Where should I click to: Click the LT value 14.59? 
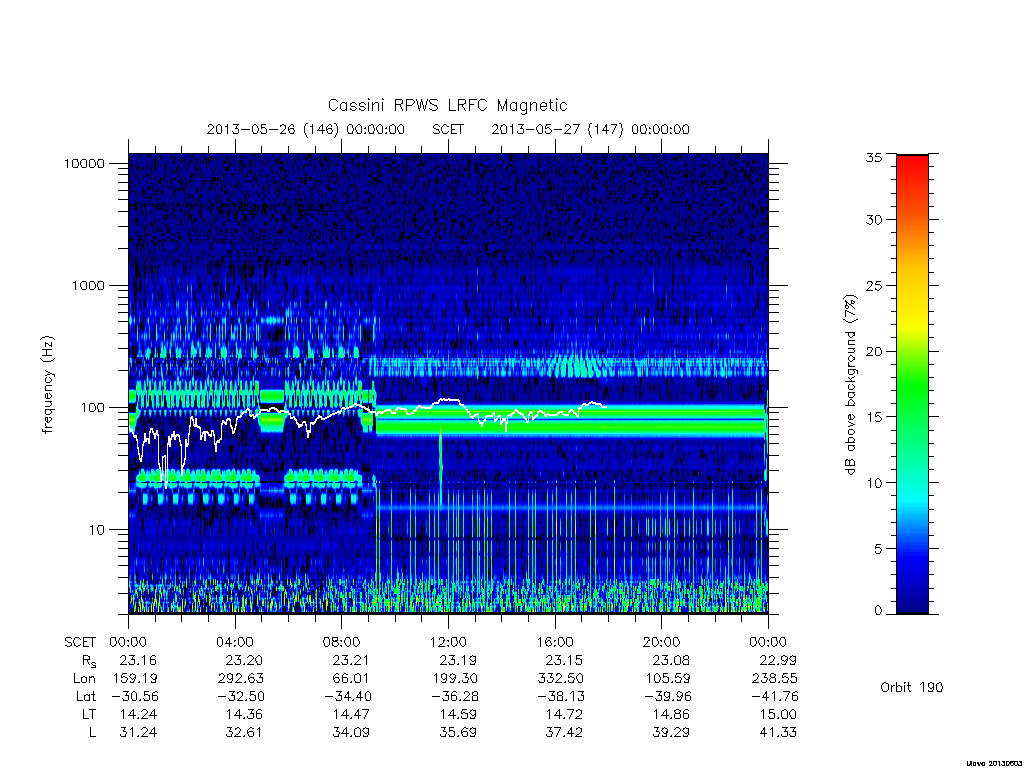458,714
